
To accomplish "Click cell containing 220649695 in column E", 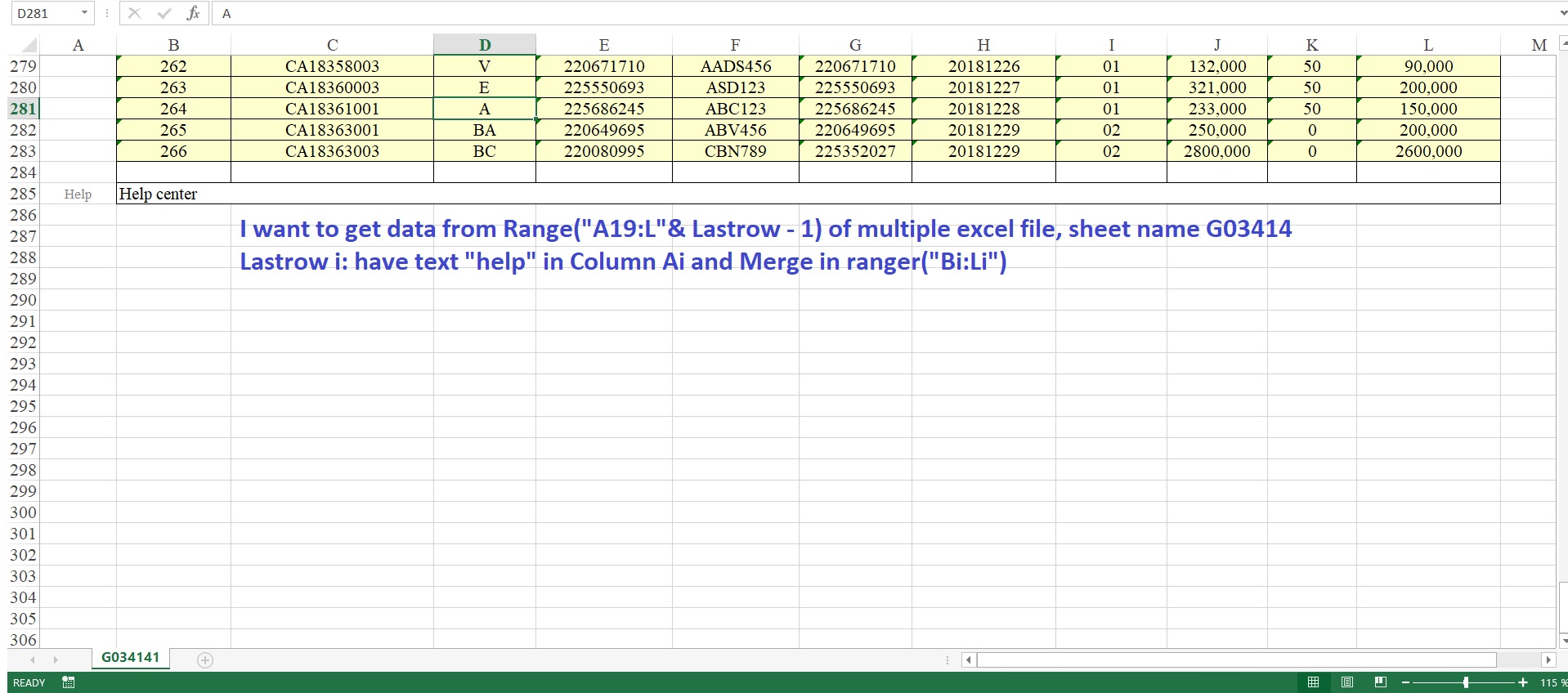I will click(604, 130).
